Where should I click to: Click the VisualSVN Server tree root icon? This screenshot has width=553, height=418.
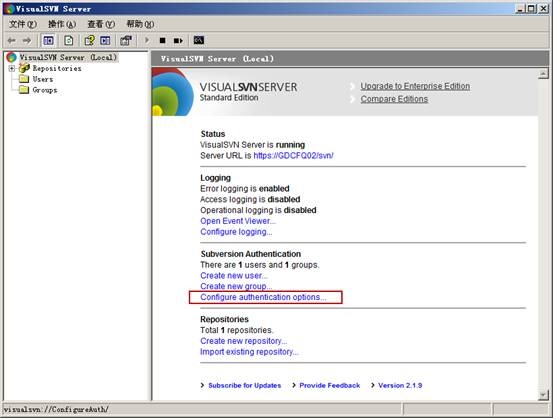tap(11, 57)
